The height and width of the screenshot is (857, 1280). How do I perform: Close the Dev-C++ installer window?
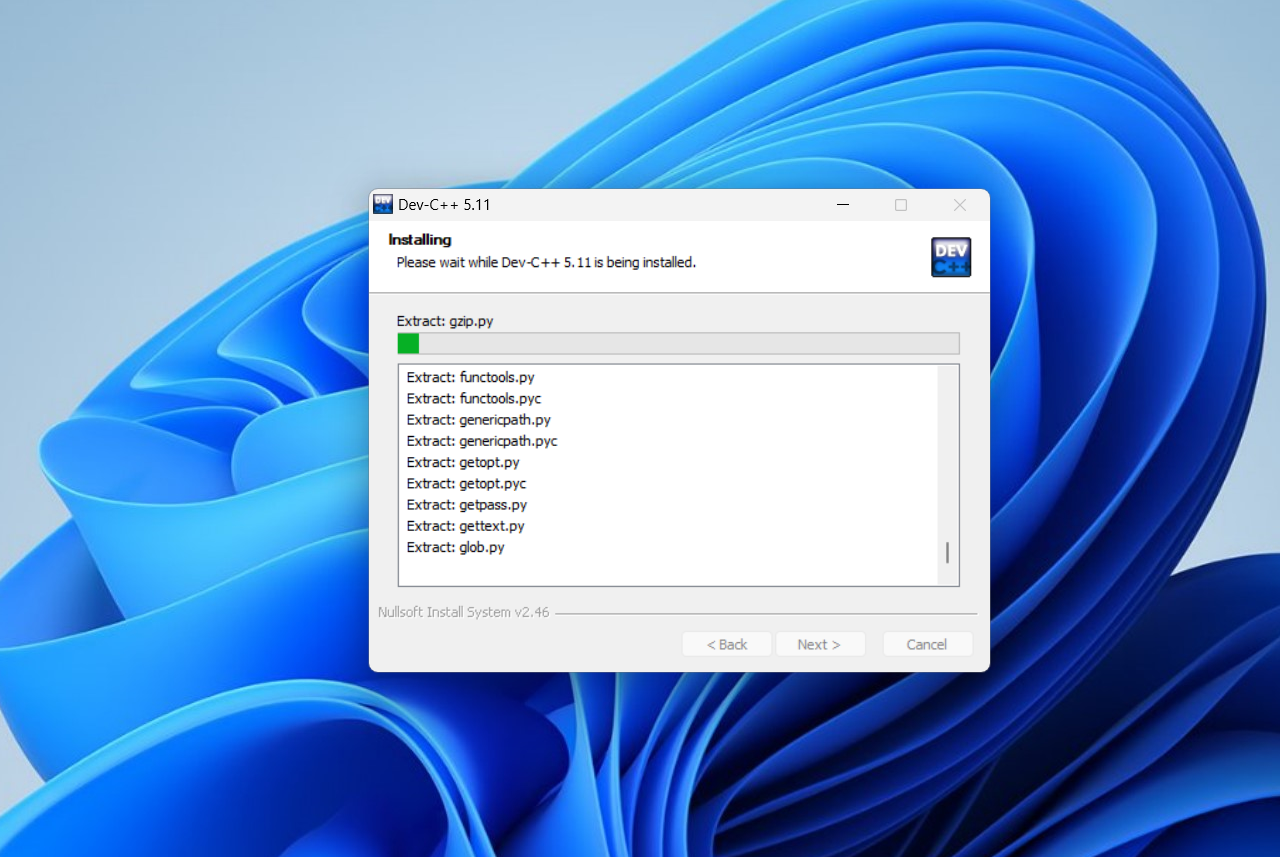click(x=960, y=205)
